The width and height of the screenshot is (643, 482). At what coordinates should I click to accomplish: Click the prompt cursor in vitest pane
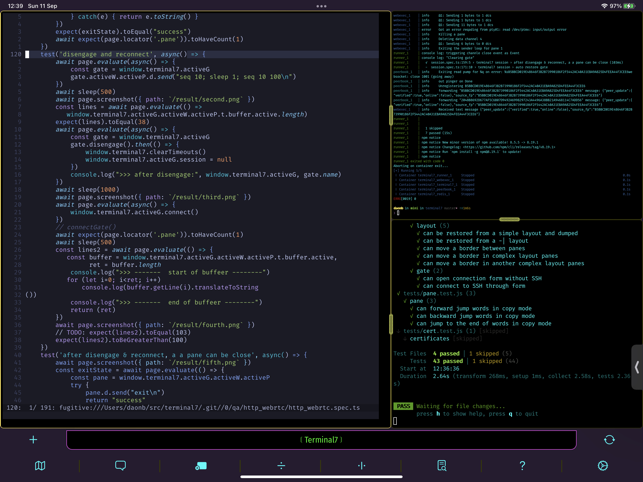point(395,421)
